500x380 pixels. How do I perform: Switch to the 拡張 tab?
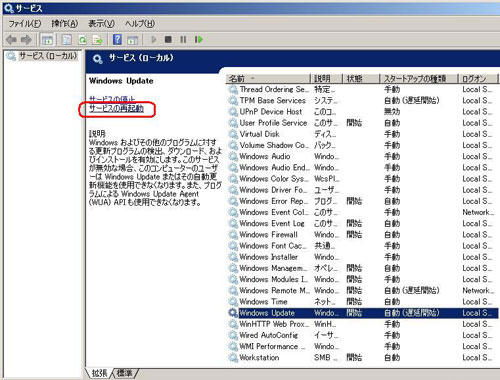[x=99, y=373]
